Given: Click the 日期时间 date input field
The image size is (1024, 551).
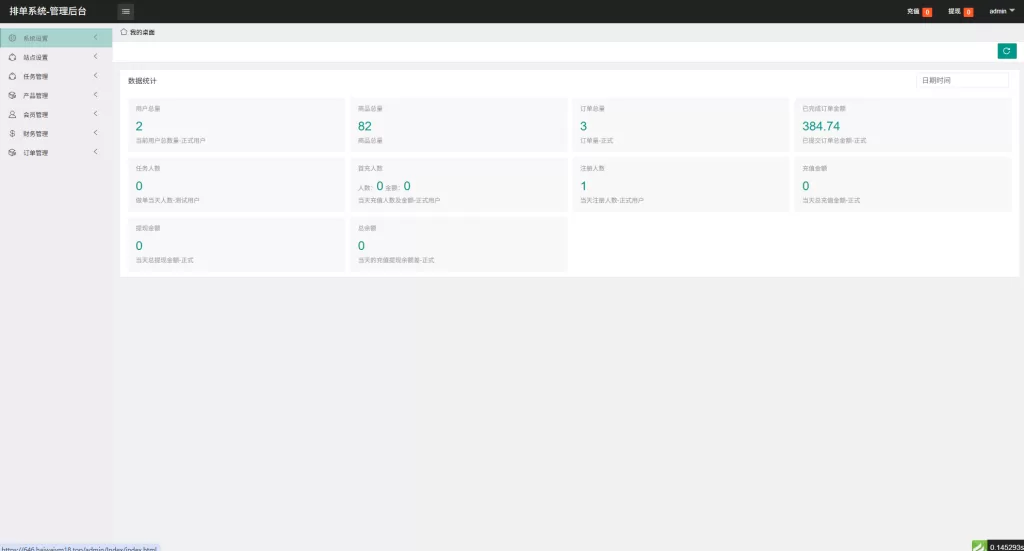Looking at the screenshot, I should pyautogui.click(x=961, y=80).
